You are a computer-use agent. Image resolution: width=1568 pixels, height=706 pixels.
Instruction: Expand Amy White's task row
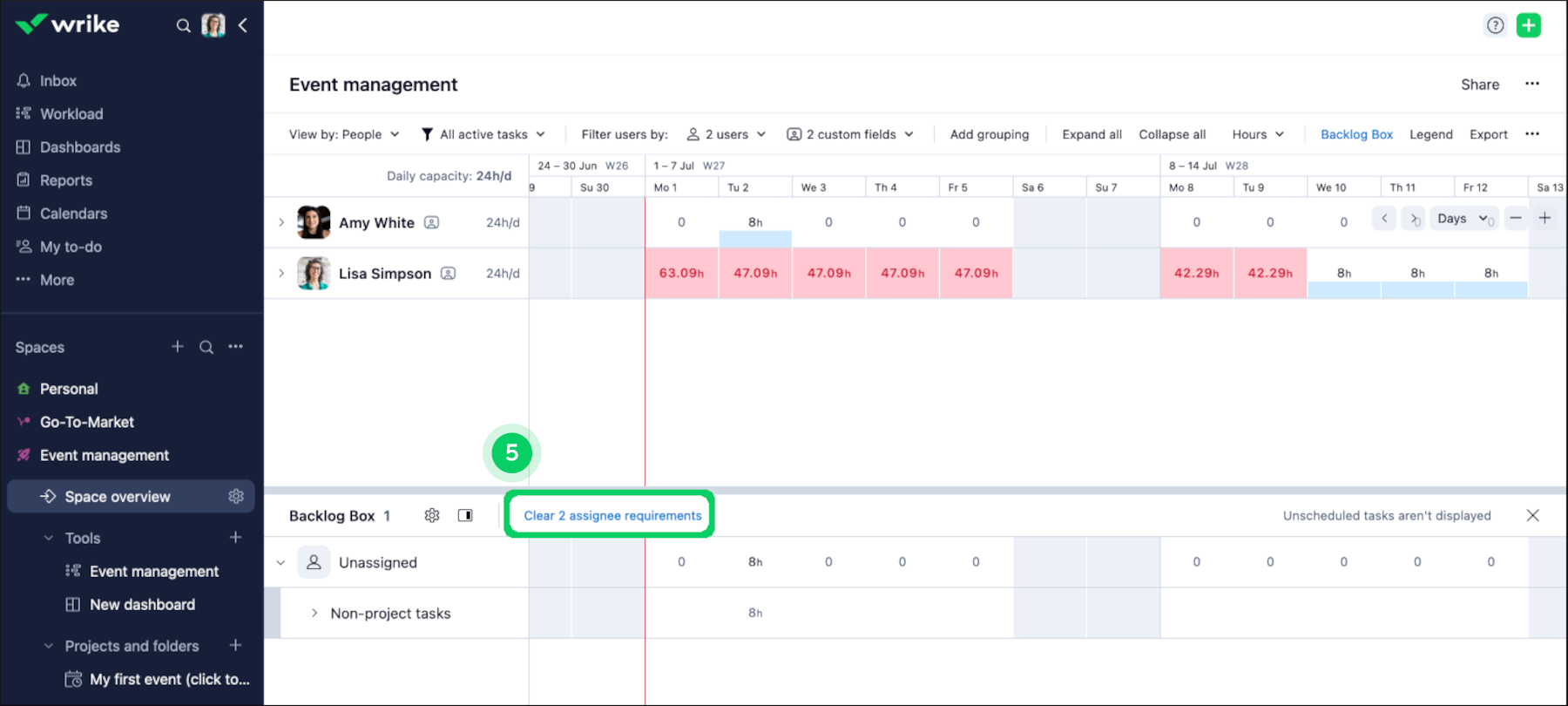pos(281,222)
